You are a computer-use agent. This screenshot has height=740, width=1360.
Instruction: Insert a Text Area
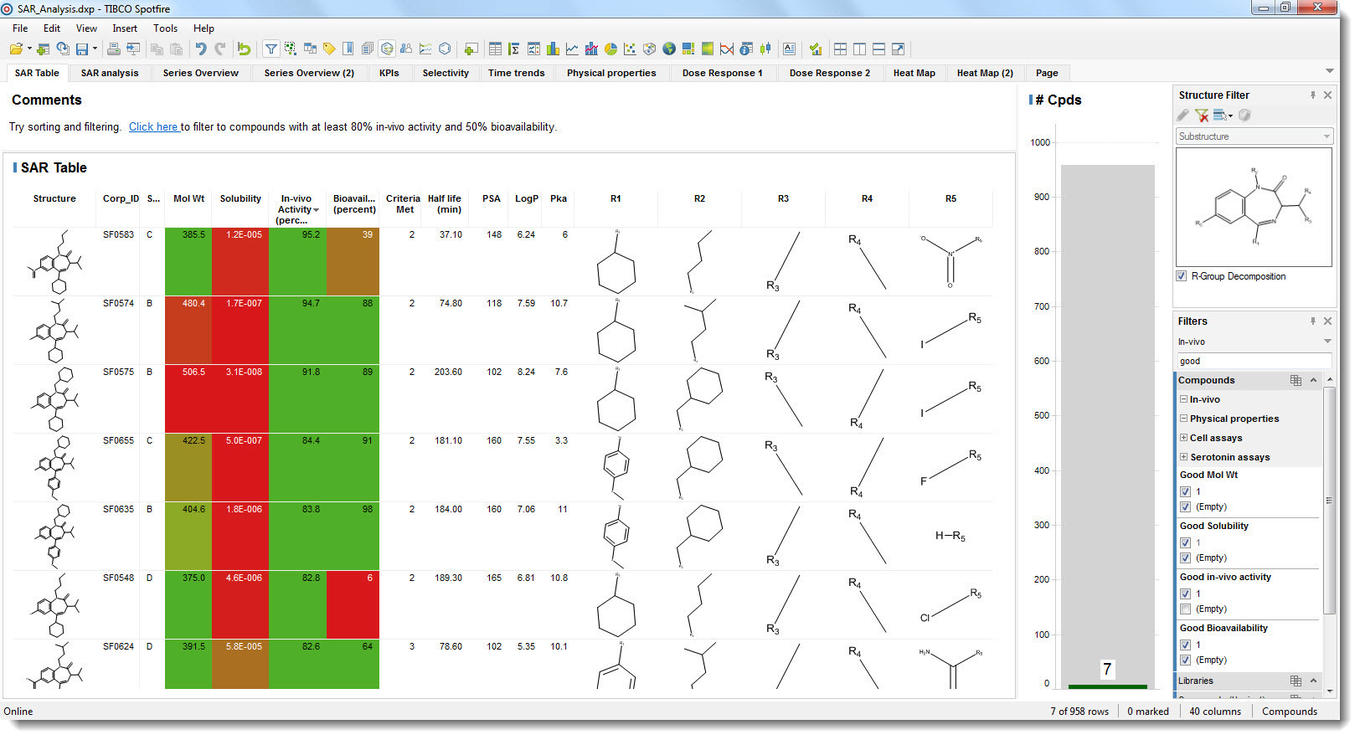(x=789, y=48)
